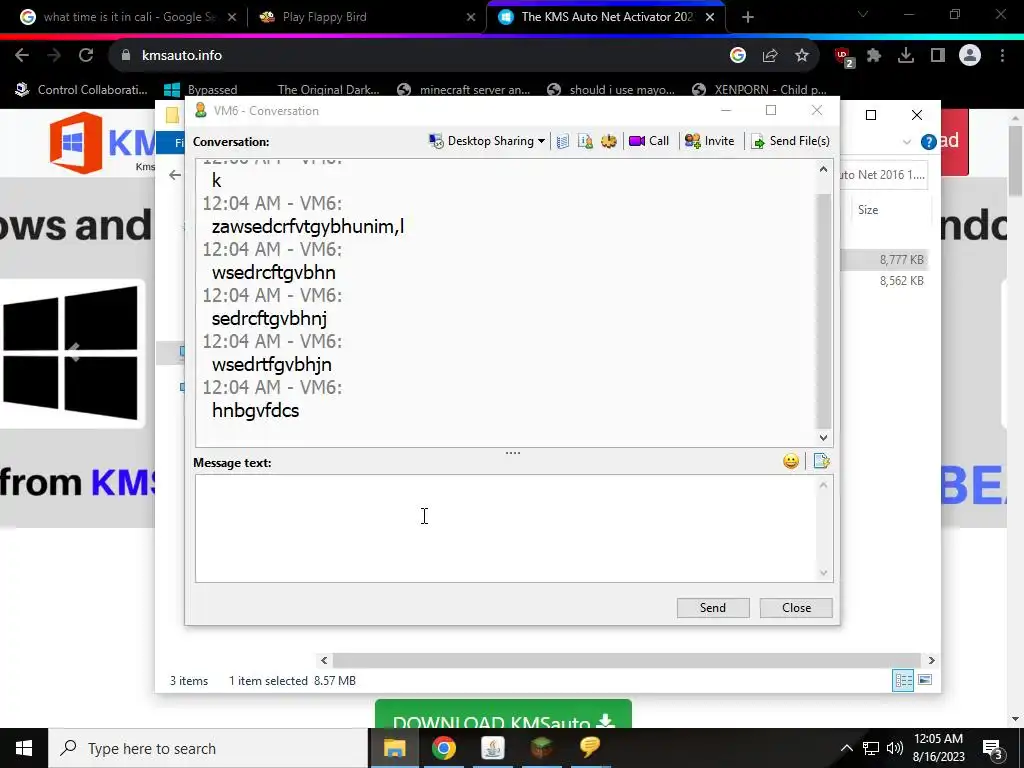
Task: Open The Original Dark... bookmark
Action: [328, 89]
